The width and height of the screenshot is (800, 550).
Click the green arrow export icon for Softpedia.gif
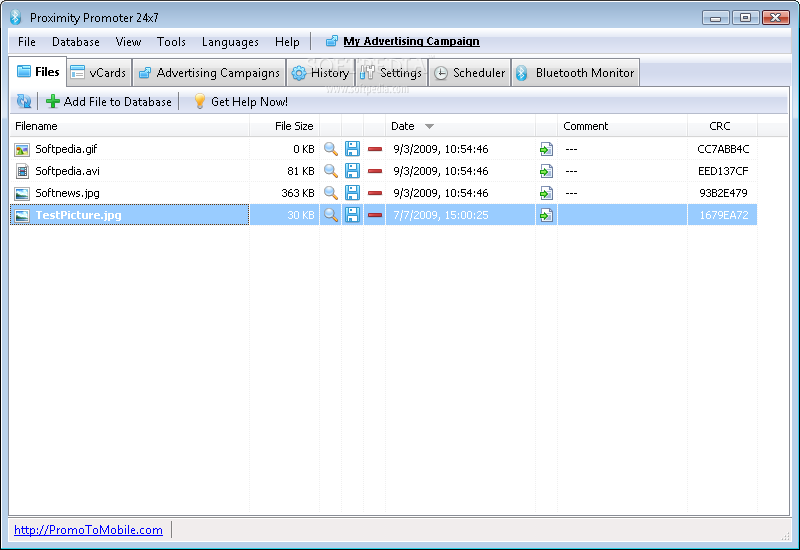(546, 149)
